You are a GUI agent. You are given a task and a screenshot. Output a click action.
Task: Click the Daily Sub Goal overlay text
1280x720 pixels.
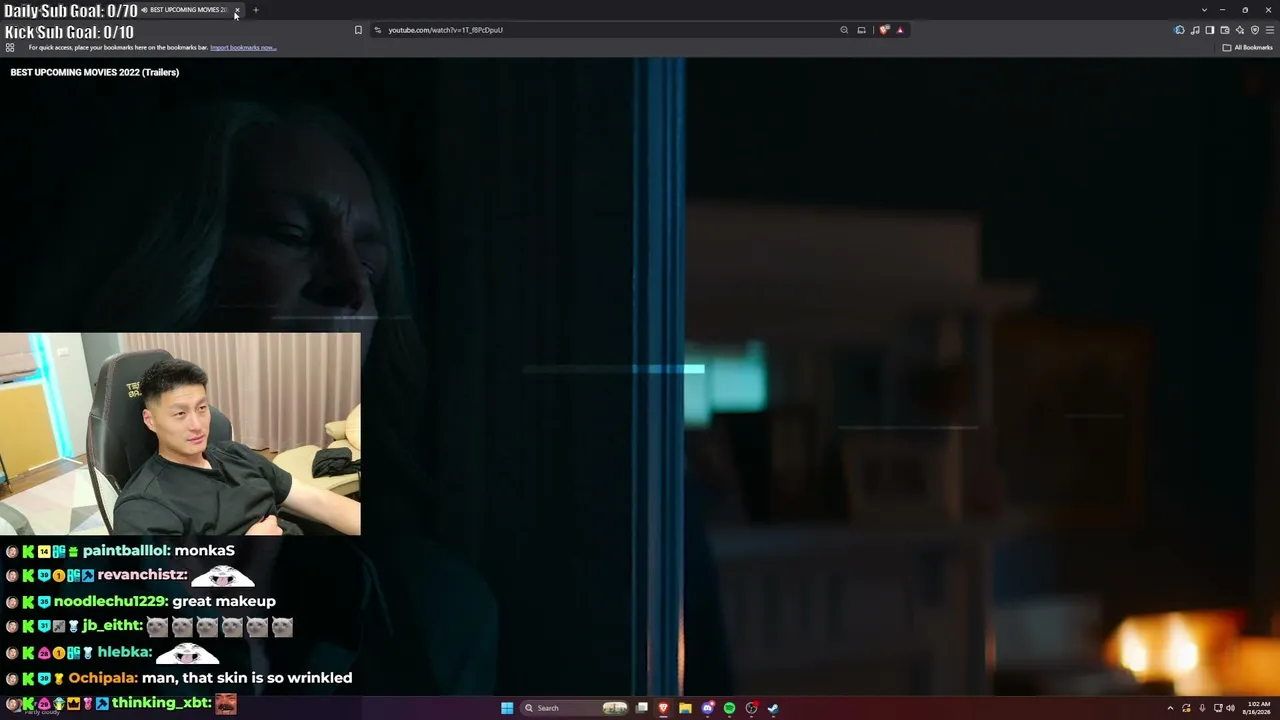pyautogui.click(x=71, y=11)
